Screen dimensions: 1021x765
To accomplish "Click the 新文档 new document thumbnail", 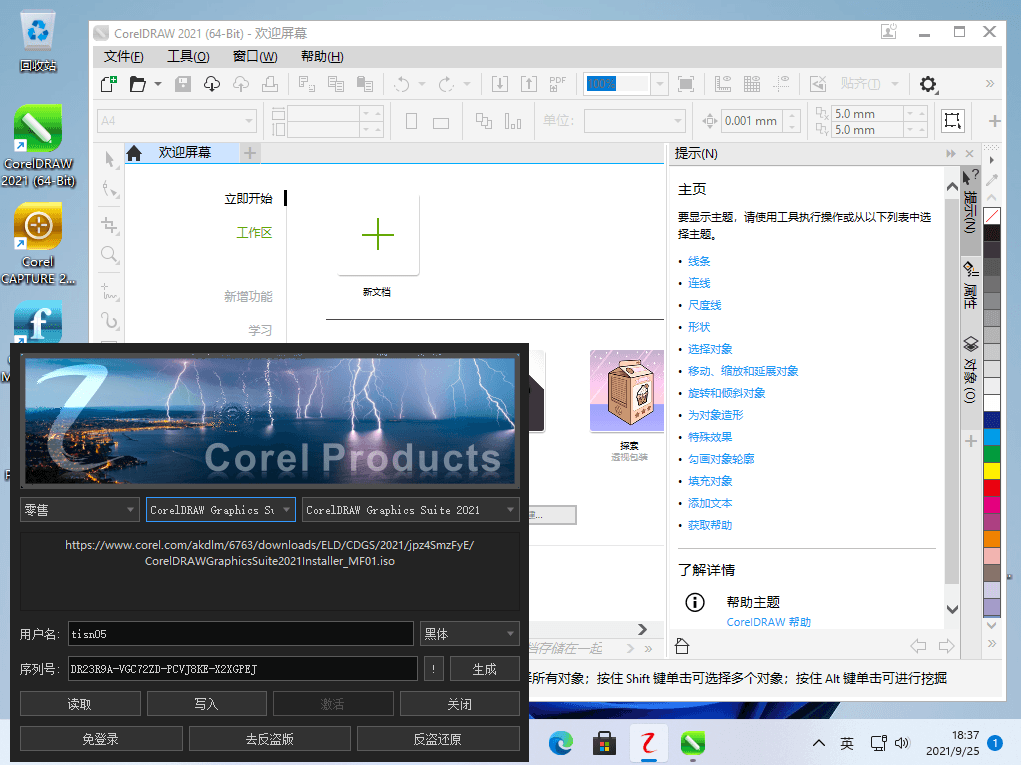I will [378, 234].
